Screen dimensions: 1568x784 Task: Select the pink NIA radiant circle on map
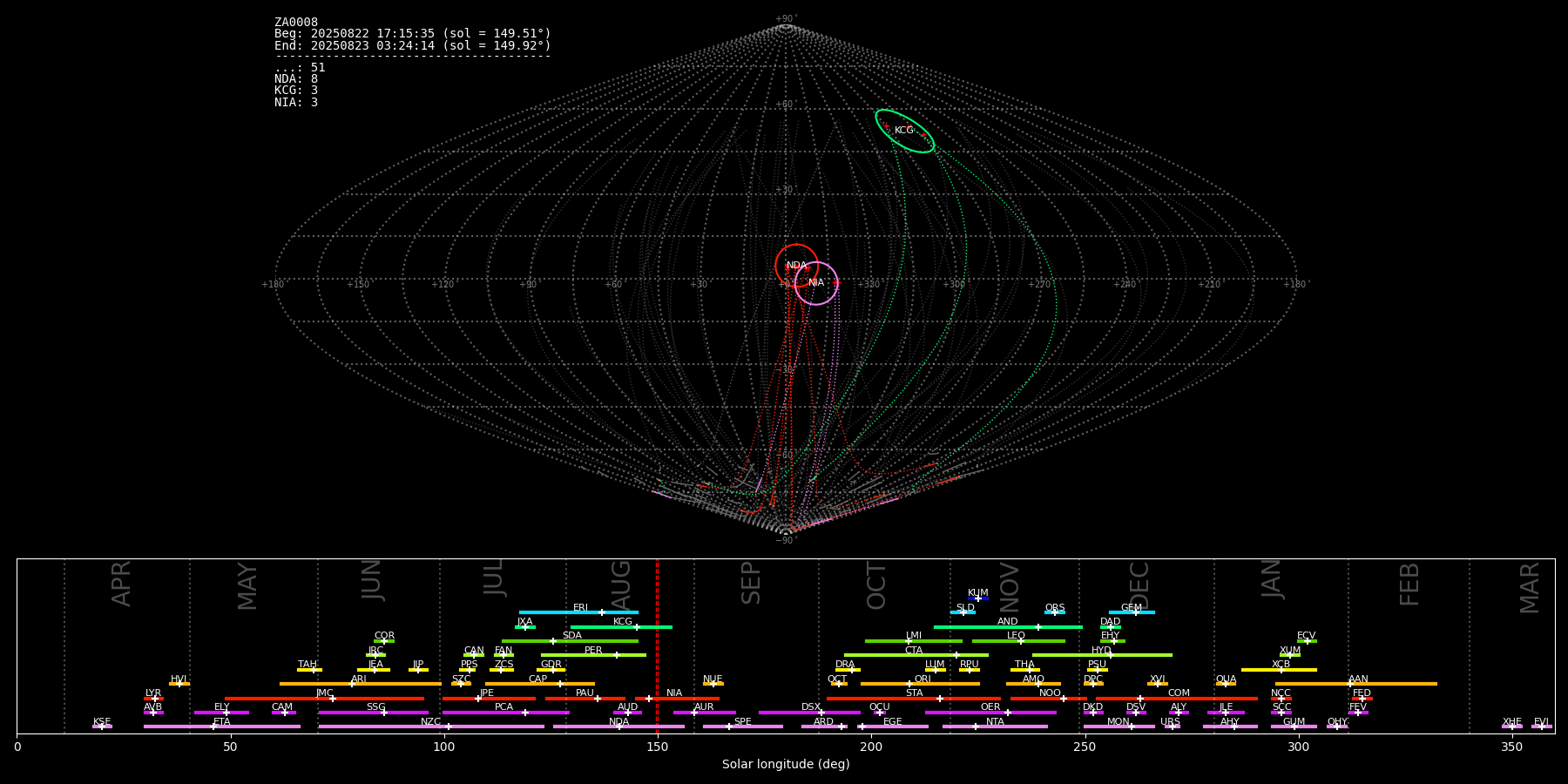pyautogui.click(x=816, y=283)
